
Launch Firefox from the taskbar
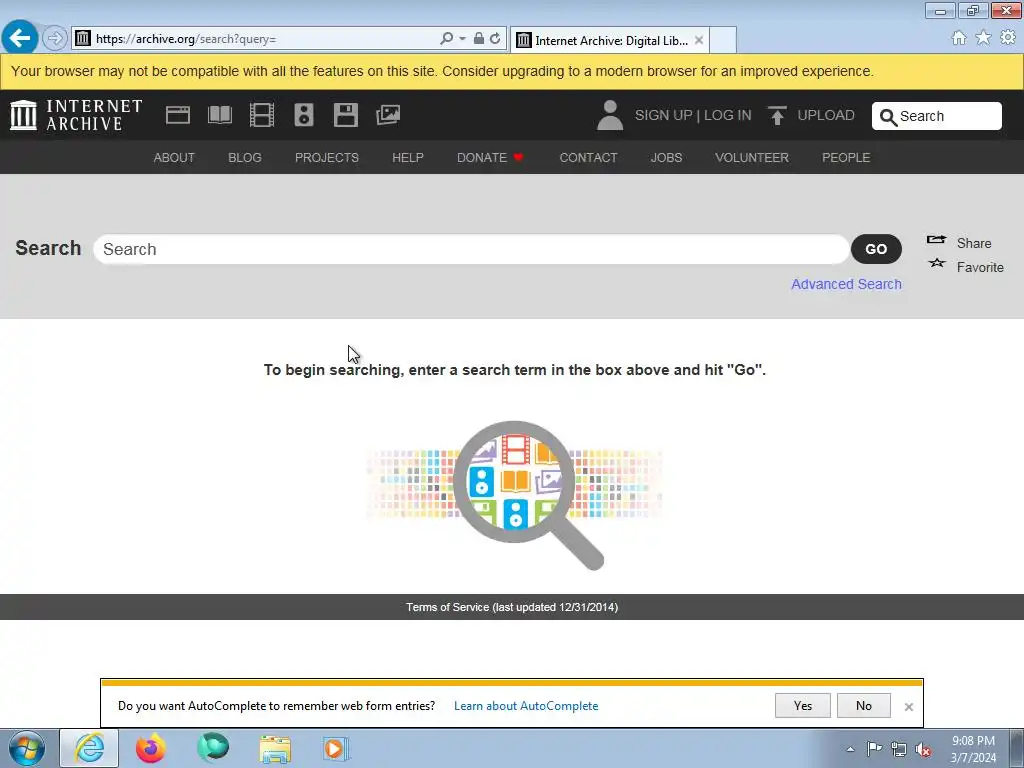coord(150,748)
